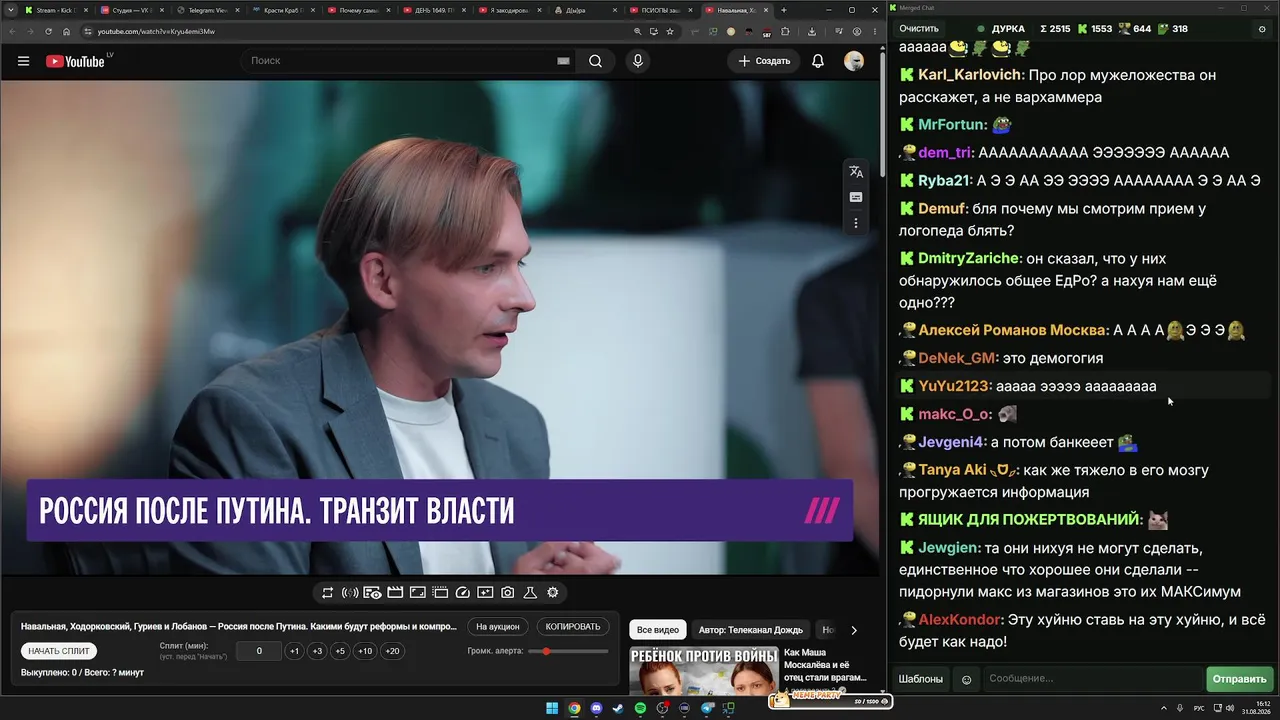Screen dimensions: 1280x720
Task: Add one minute with the +1 button
Action: tap(294, 651)
